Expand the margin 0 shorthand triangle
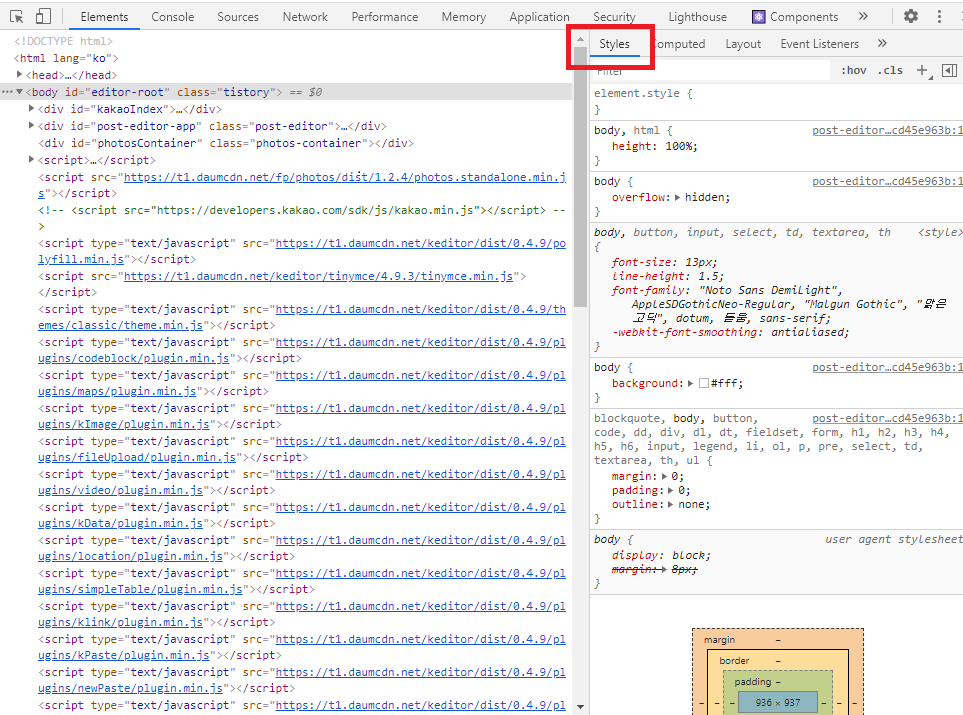The image size is (963, 715). [x=664, y=476]
